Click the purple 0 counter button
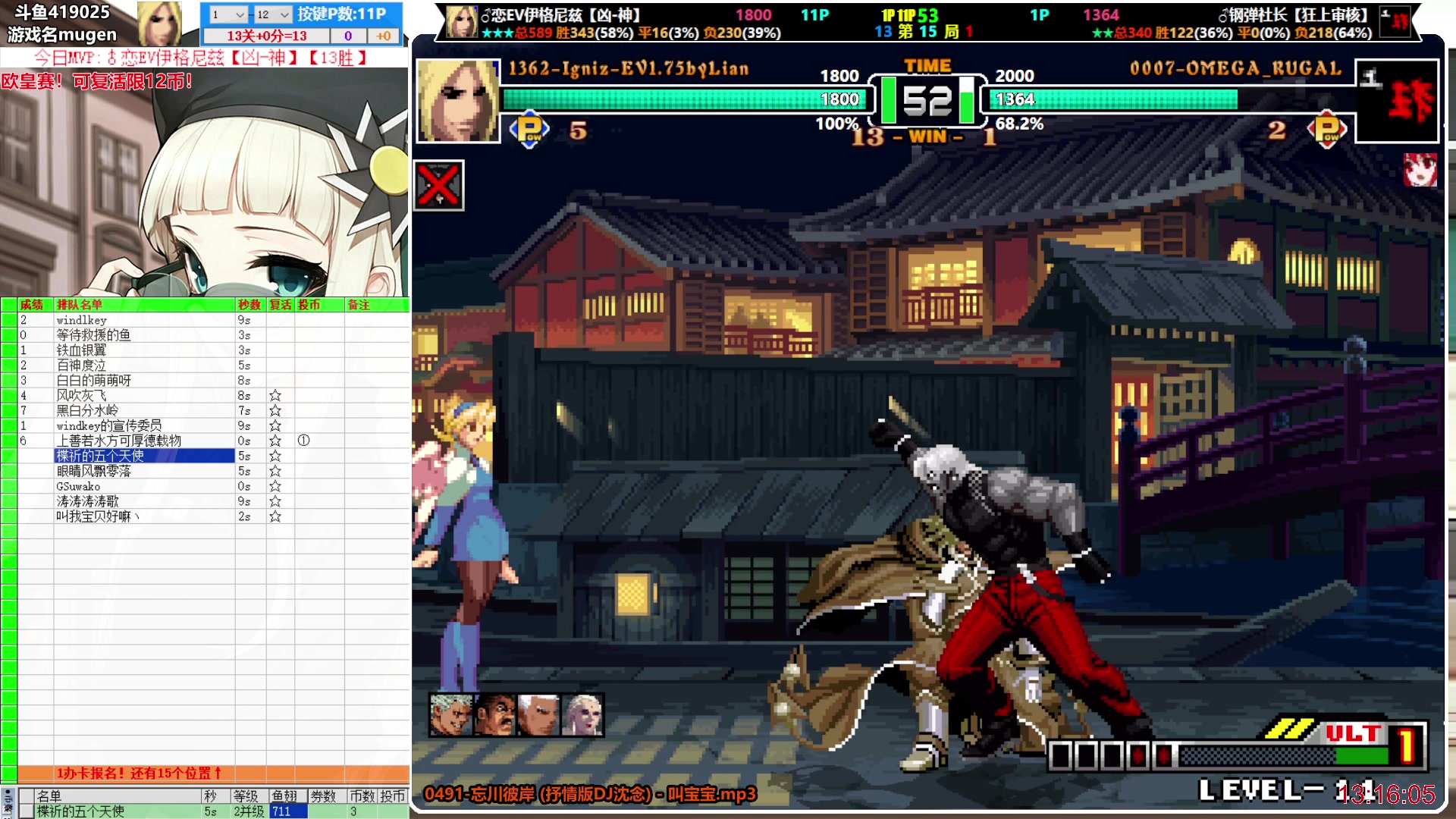 tap(348, 36)
